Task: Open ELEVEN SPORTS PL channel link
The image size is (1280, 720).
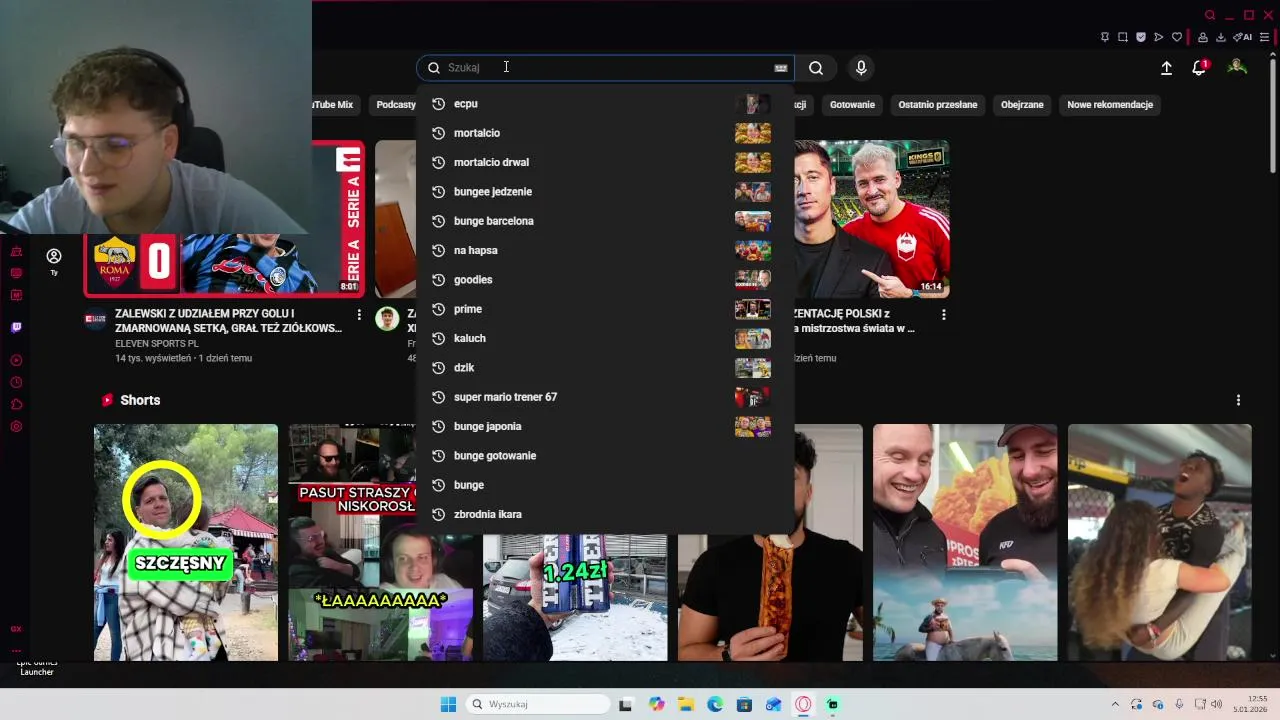Action: (156, 343)
